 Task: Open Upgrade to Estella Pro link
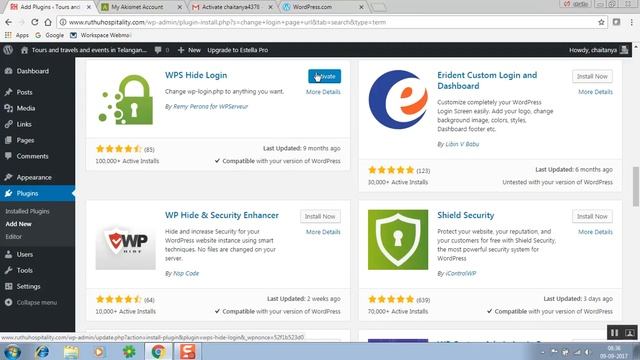coord(238,50)
